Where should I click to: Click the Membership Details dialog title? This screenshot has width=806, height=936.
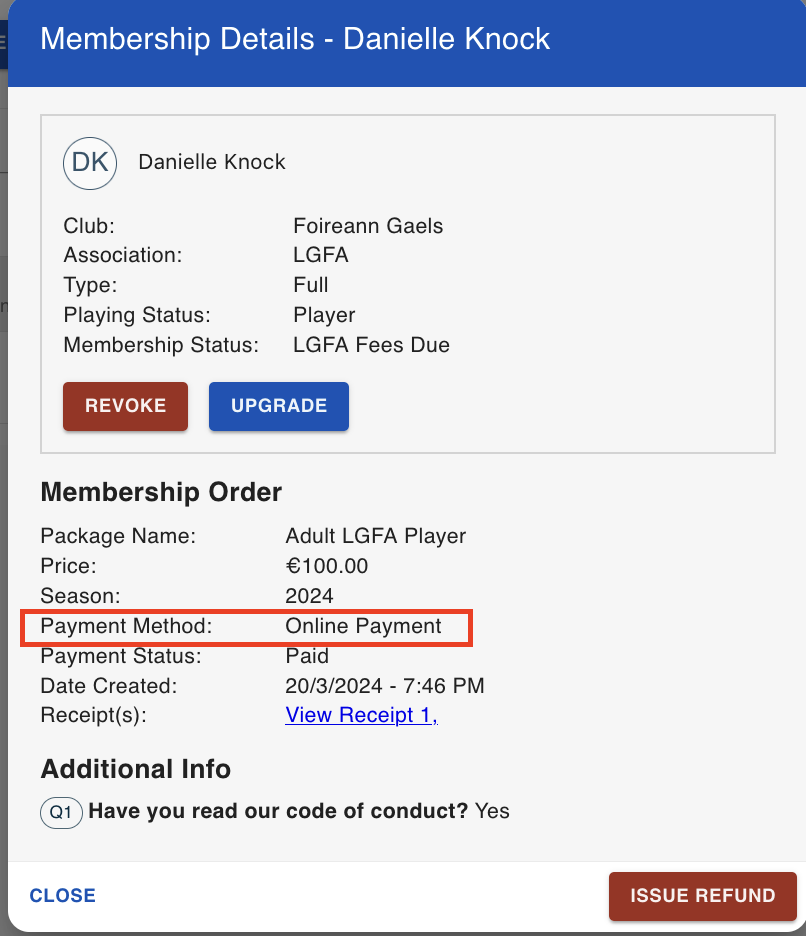[x=295, y=39]
